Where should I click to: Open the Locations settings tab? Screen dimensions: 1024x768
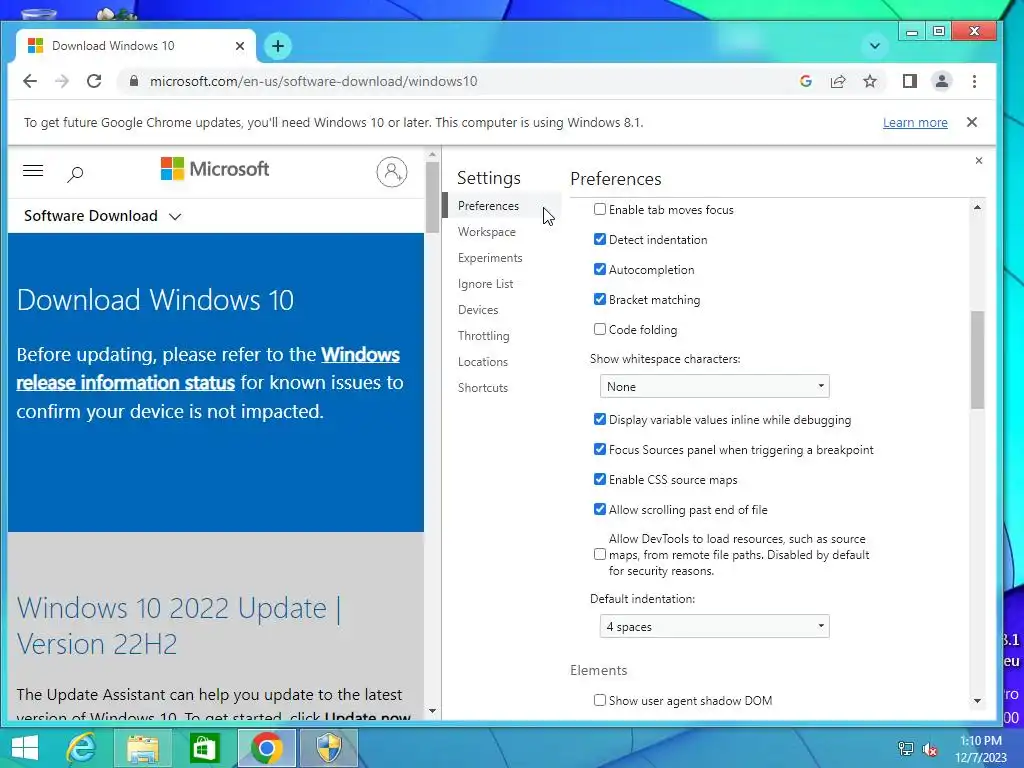click(483, 362)
